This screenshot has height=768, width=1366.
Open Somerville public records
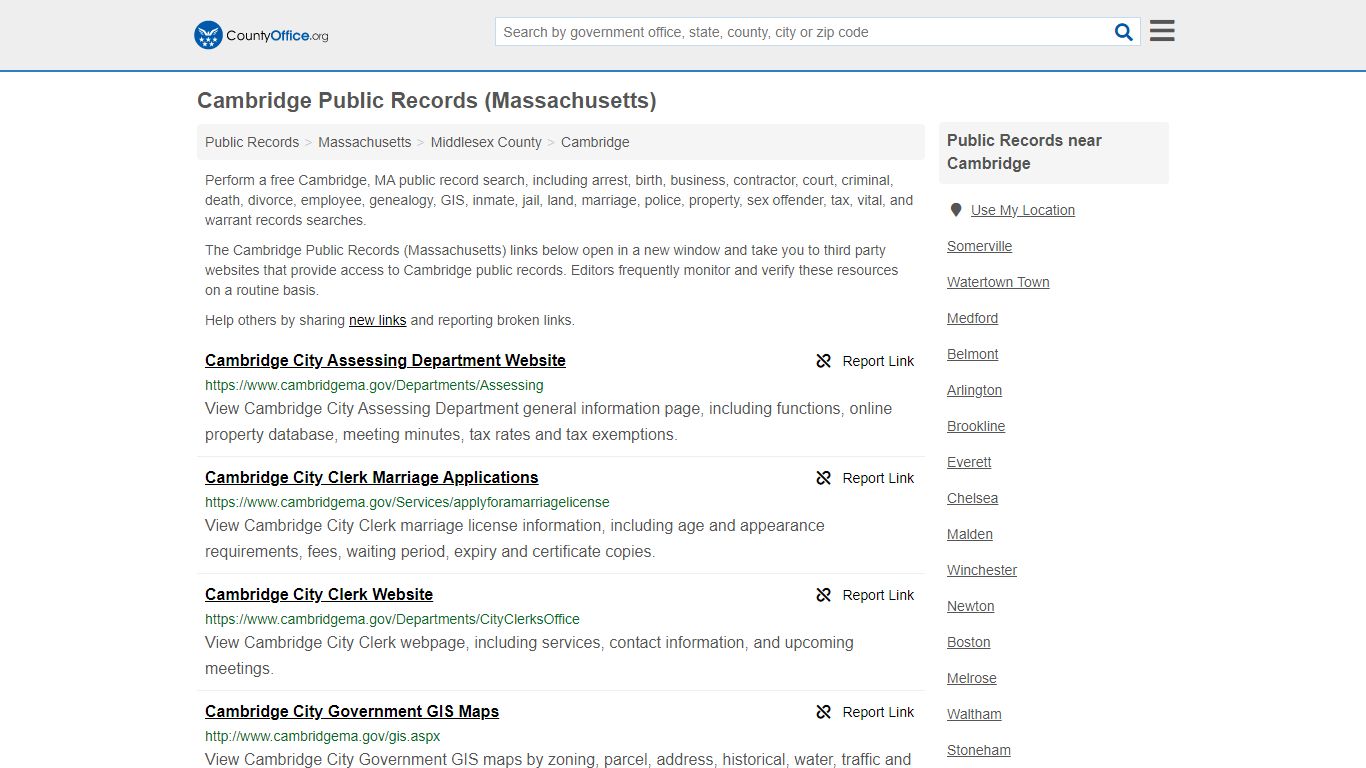click(x=979, y=246)
